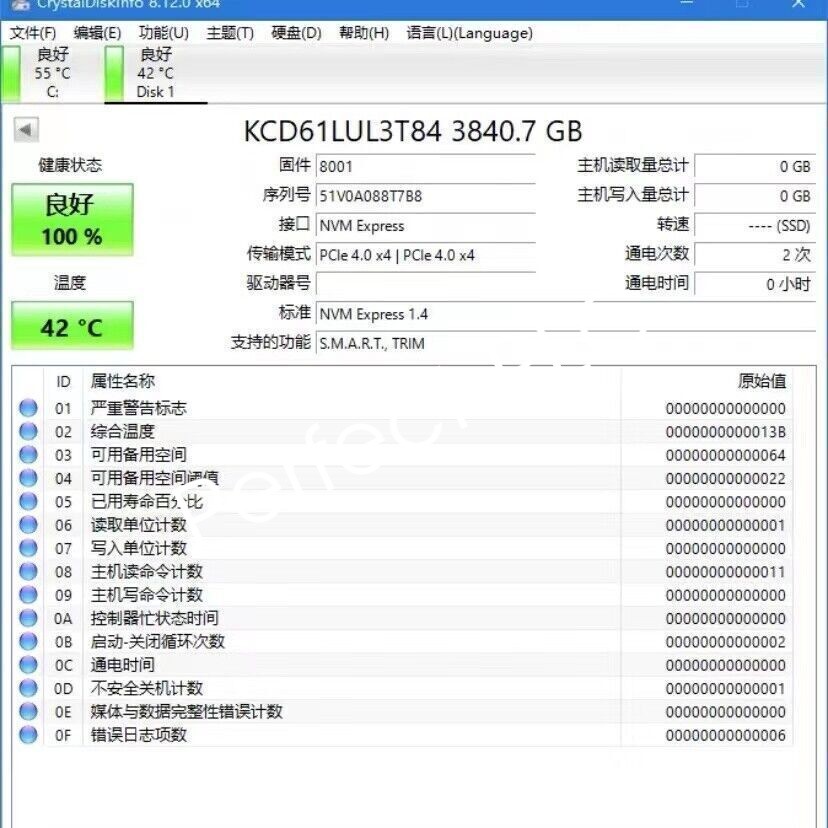Screen dimensions: 828x828
Task: Click the status dot for attribute 05
Action: coord(29,502)
